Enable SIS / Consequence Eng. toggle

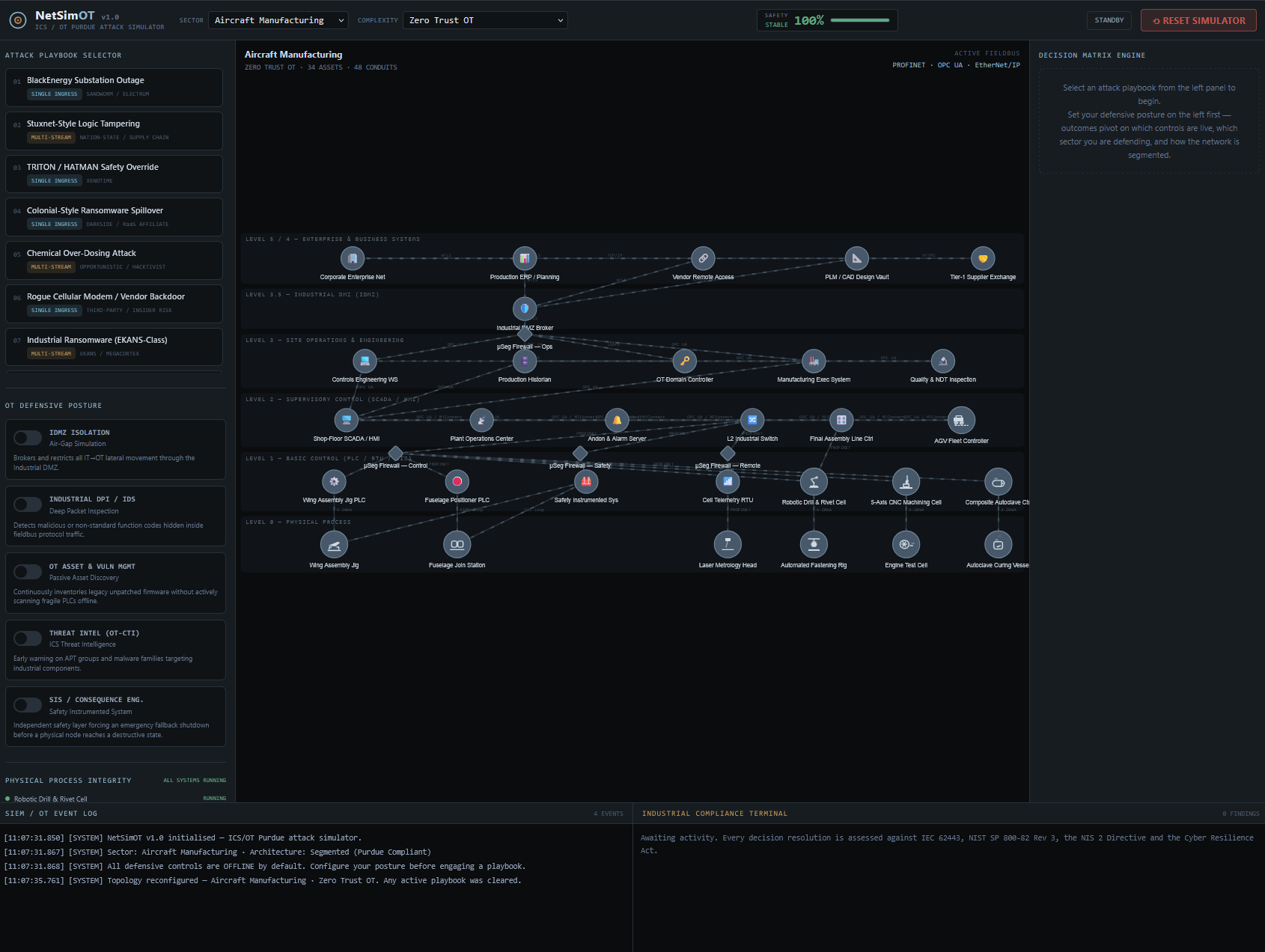coord(28,705)
